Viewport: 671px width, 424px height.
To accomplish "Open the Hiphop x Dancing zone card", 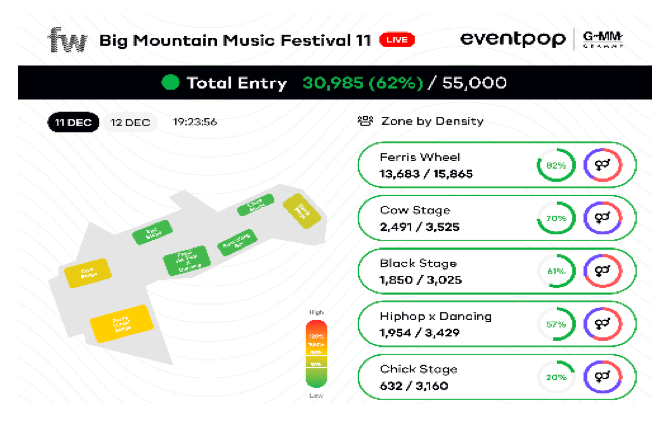I will (497, 324).
